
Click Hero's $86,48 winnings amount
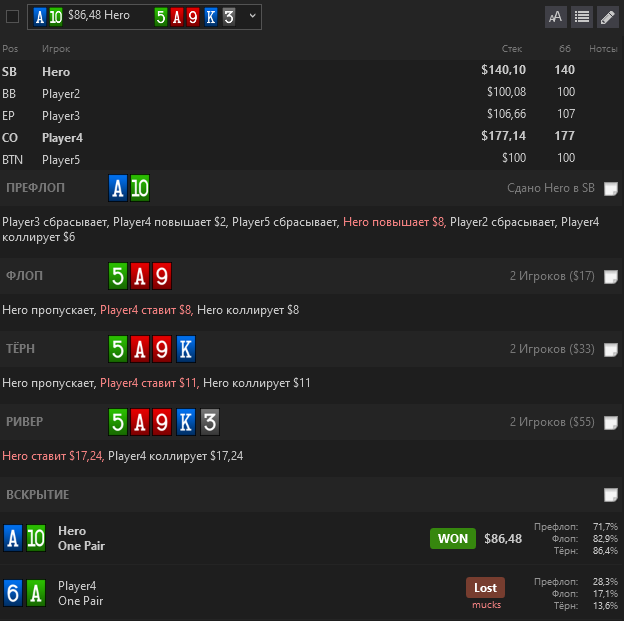pos(503,539)
